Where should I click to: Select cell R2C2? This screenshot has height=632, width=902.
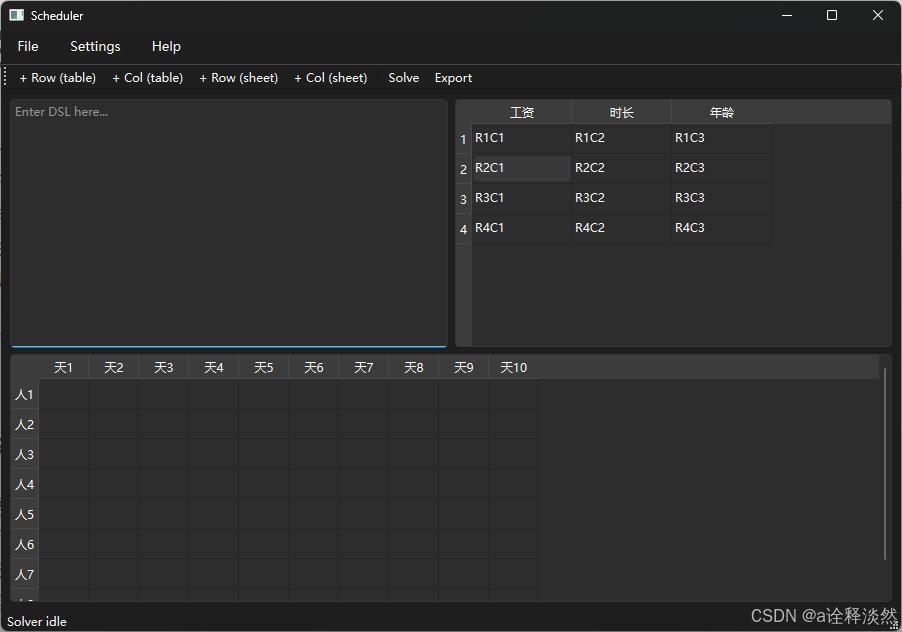click(621, 168)
